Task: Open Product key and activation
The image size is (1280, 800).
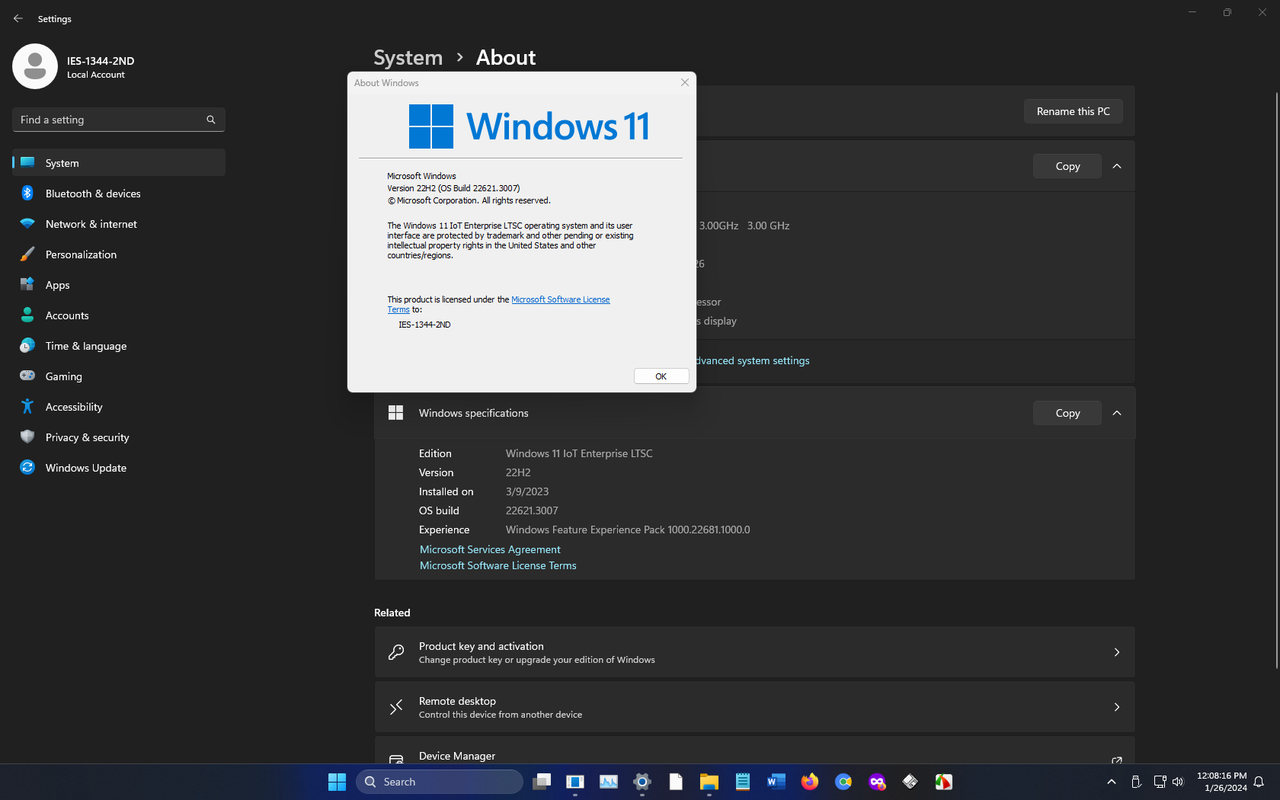Action: 755,652
